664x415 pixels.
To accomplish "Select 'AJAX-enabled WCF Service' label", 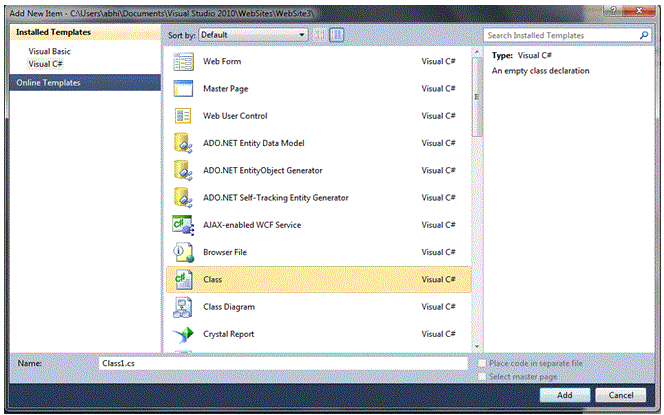I will pos(252,225).
